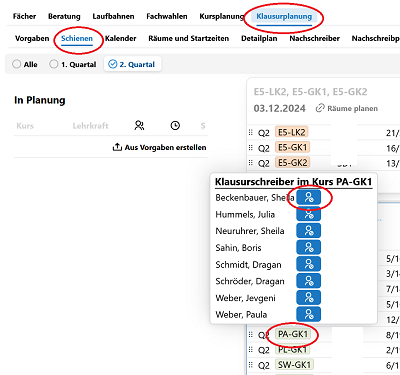This screenshot has height=375, width=400.
Task: Open student icon next to Schröder, Dragan
Action: coord(308,281)
